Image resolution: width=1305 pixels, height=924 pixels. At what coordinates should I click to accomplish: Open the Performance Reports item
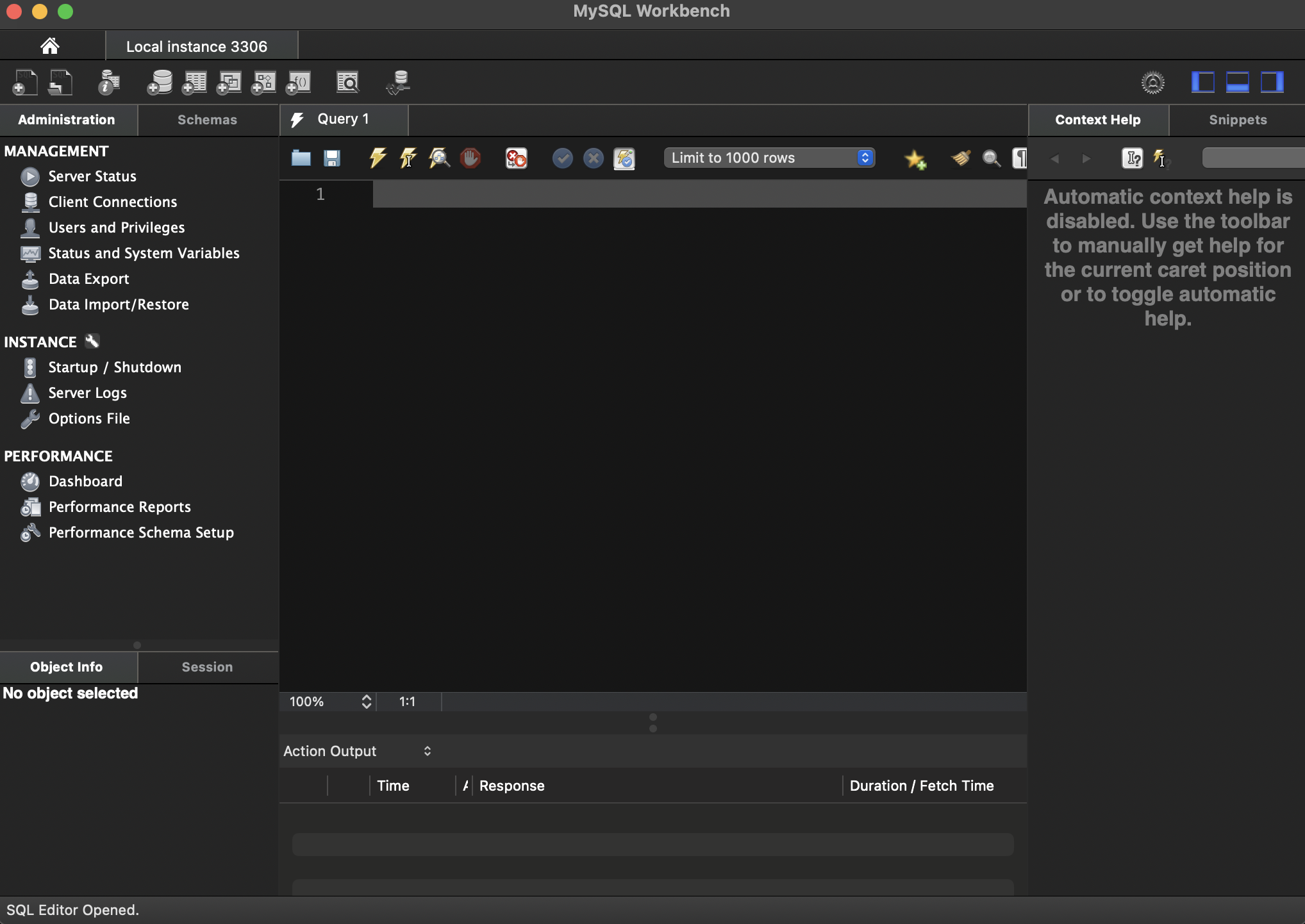pyautogui.click(x=119, y=507)
